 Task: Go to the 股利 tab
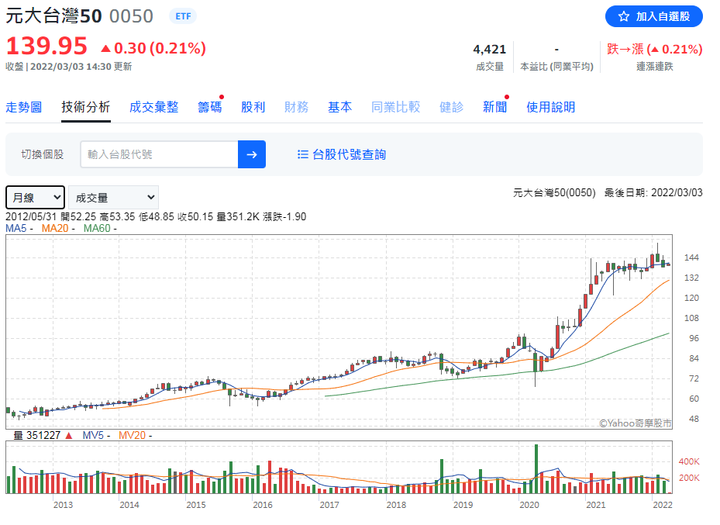tap(253, 107)
